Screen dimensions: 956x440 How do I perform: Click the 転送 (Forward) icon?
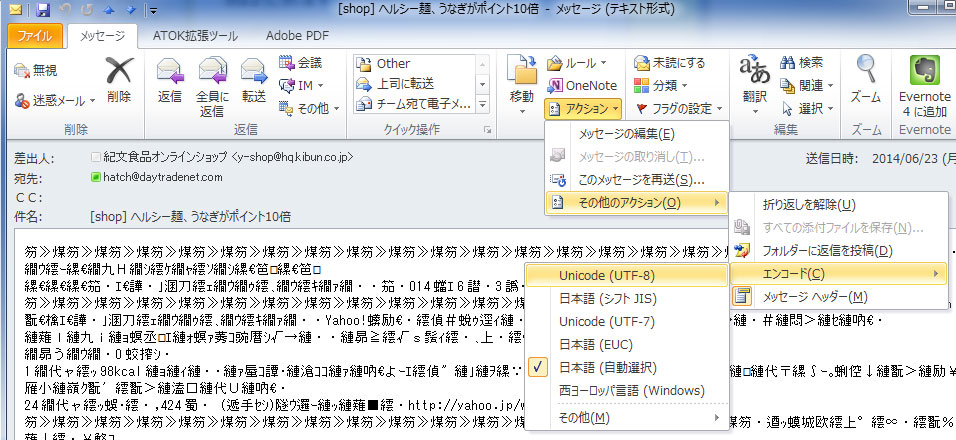[x=254, y=71]
